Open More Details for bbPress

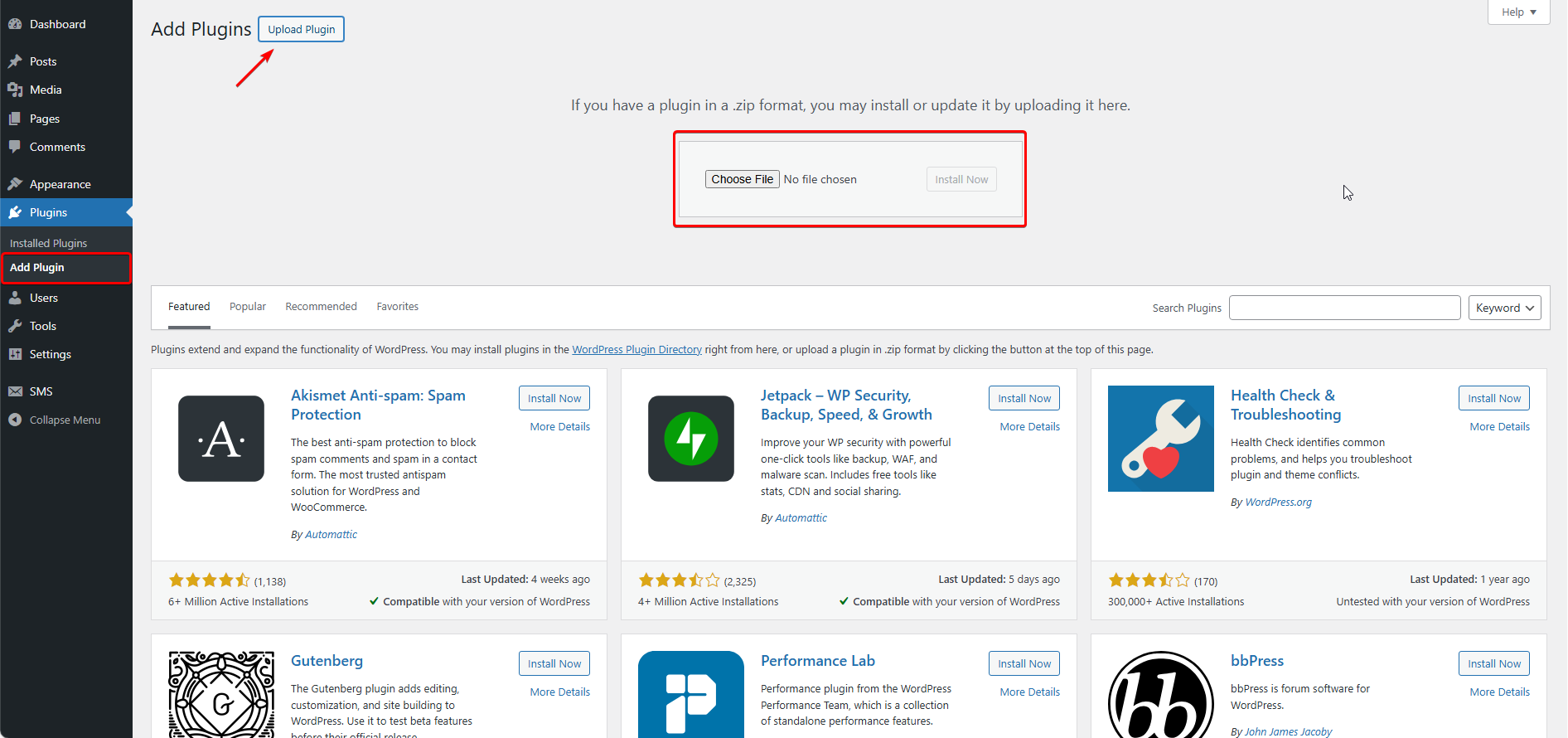click(x=1500, y=692)
